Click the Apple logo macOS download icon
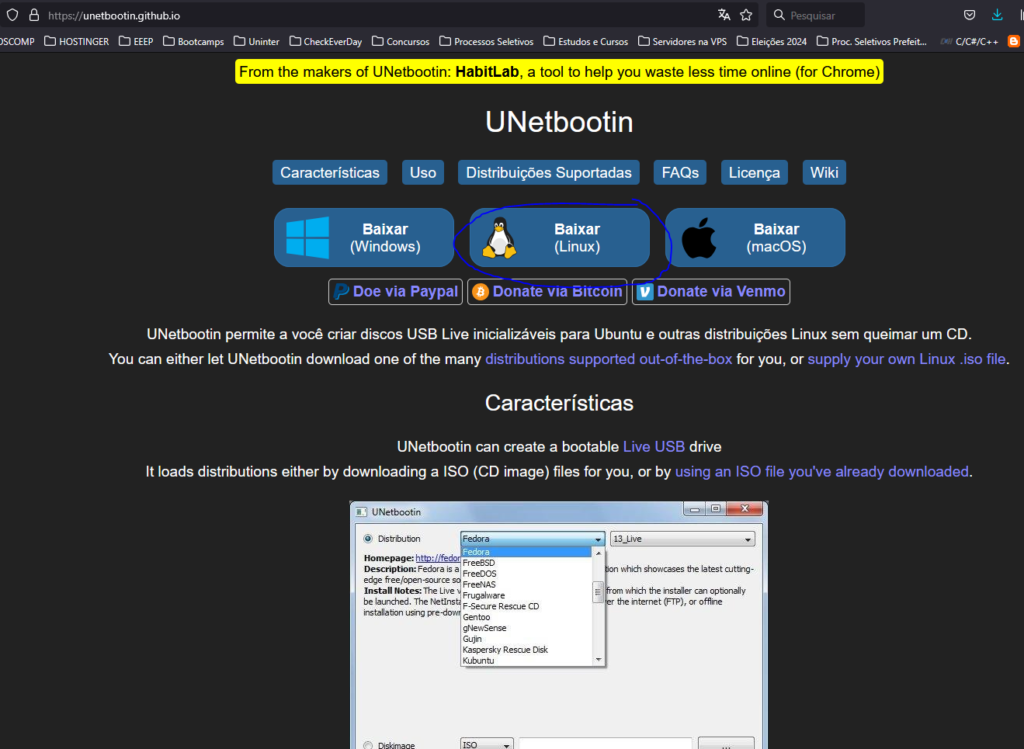1024x749 pixels. (x=700, y=238)
